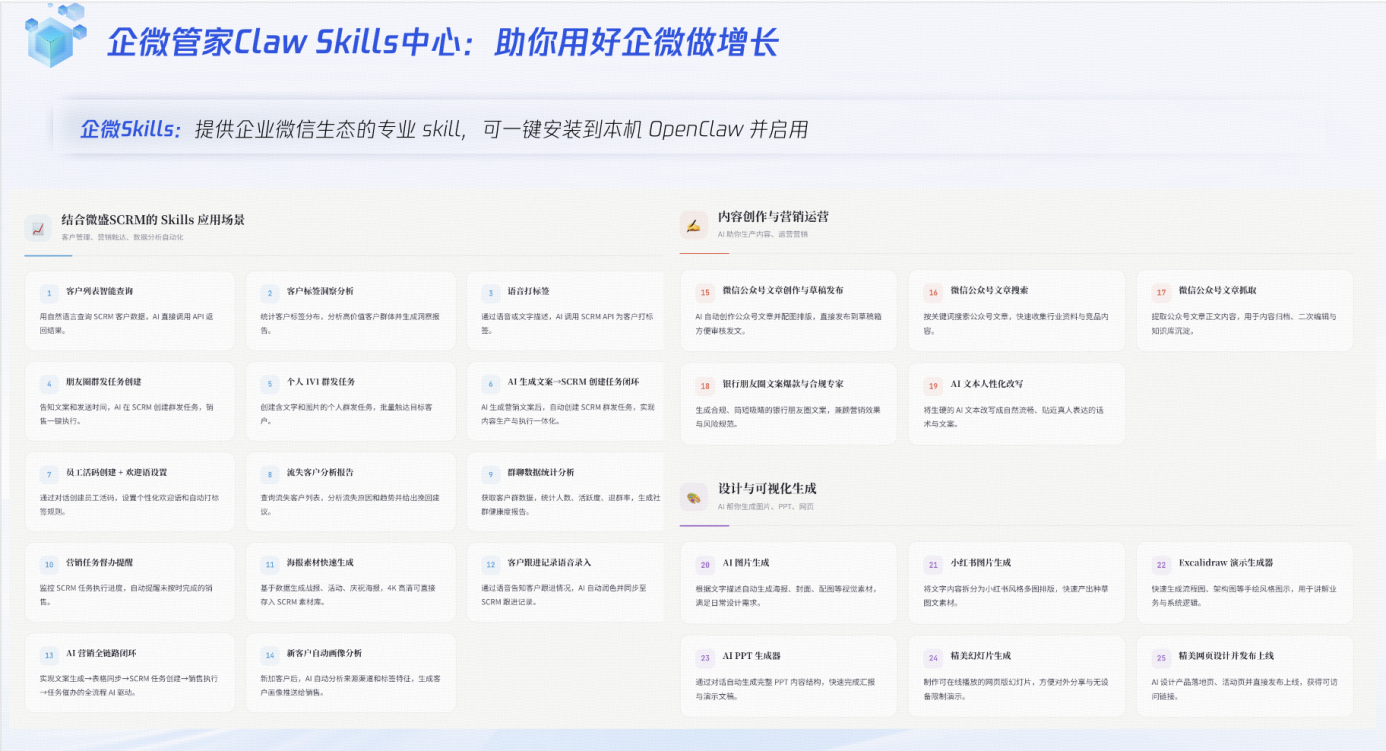The width and height of the screenshot is (1386, 751).
Task: Click the palette icon beside 设计与可视化生成
Action: (694, 497)
